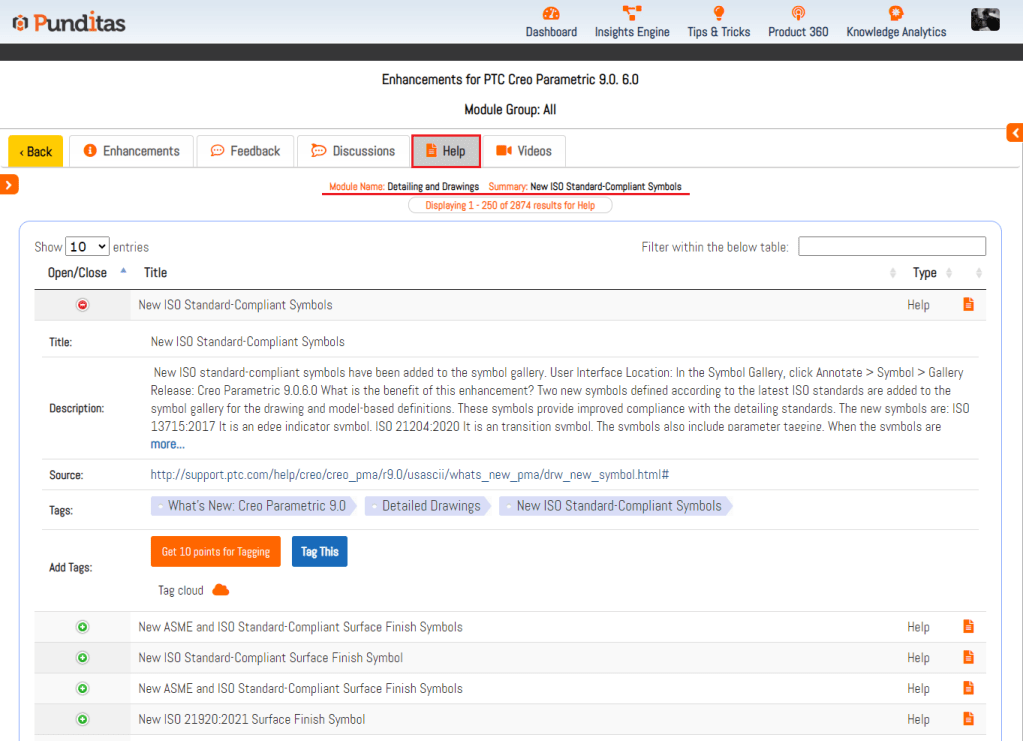
Task: Open document icon for New ISO Standard-Compliant Symbols row
Action: click(968, 304)
